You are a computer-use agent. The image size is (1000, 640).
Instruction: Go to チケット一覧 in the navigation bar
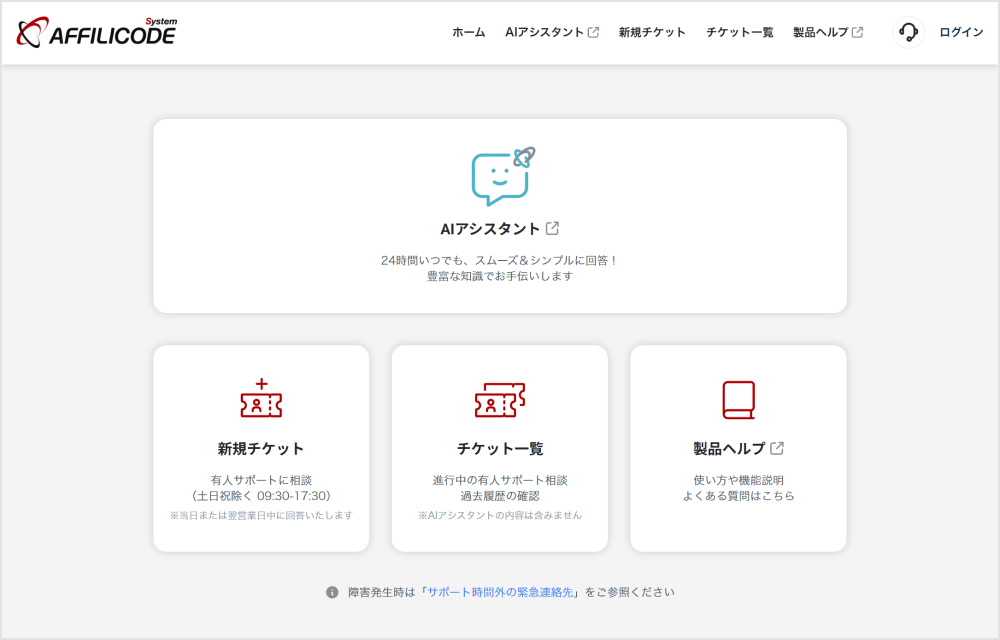click(739, 32)
